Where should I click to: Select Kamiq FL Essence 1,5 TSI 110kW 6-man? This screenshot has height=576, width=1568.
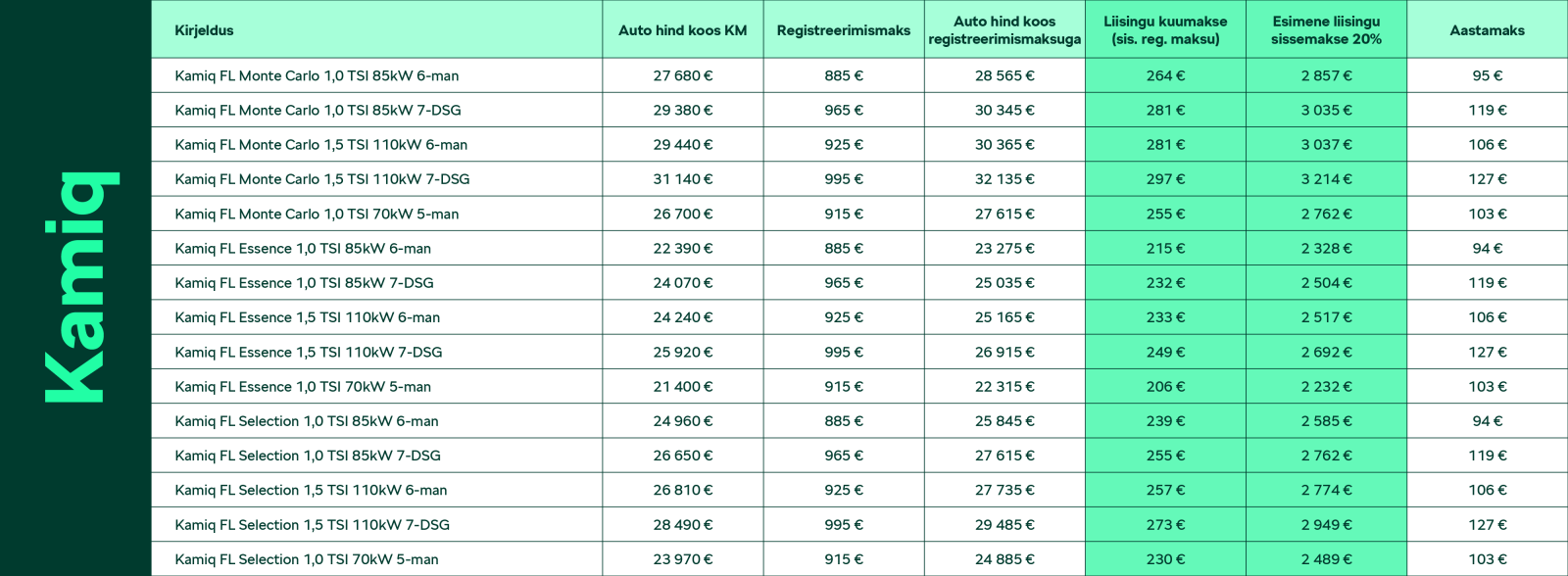[308, 317]
